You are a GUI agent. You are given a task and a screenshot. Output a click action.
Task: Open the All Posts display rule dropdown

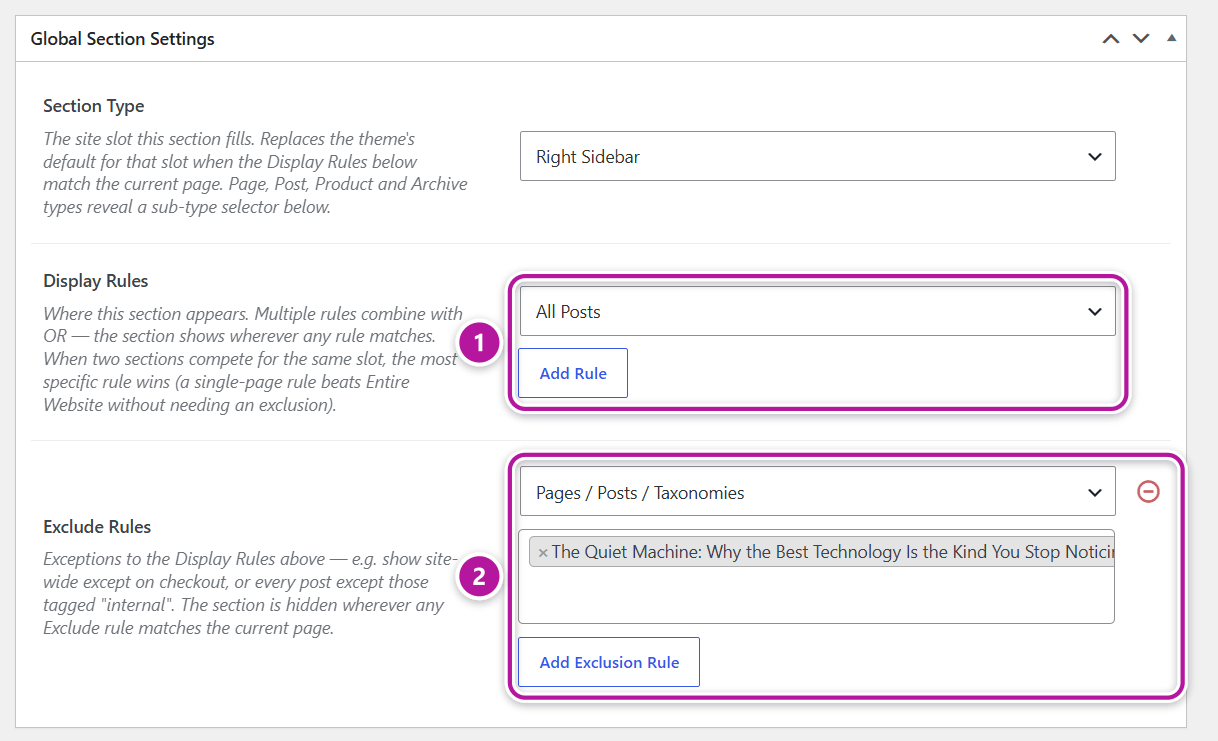pos(817,311)
